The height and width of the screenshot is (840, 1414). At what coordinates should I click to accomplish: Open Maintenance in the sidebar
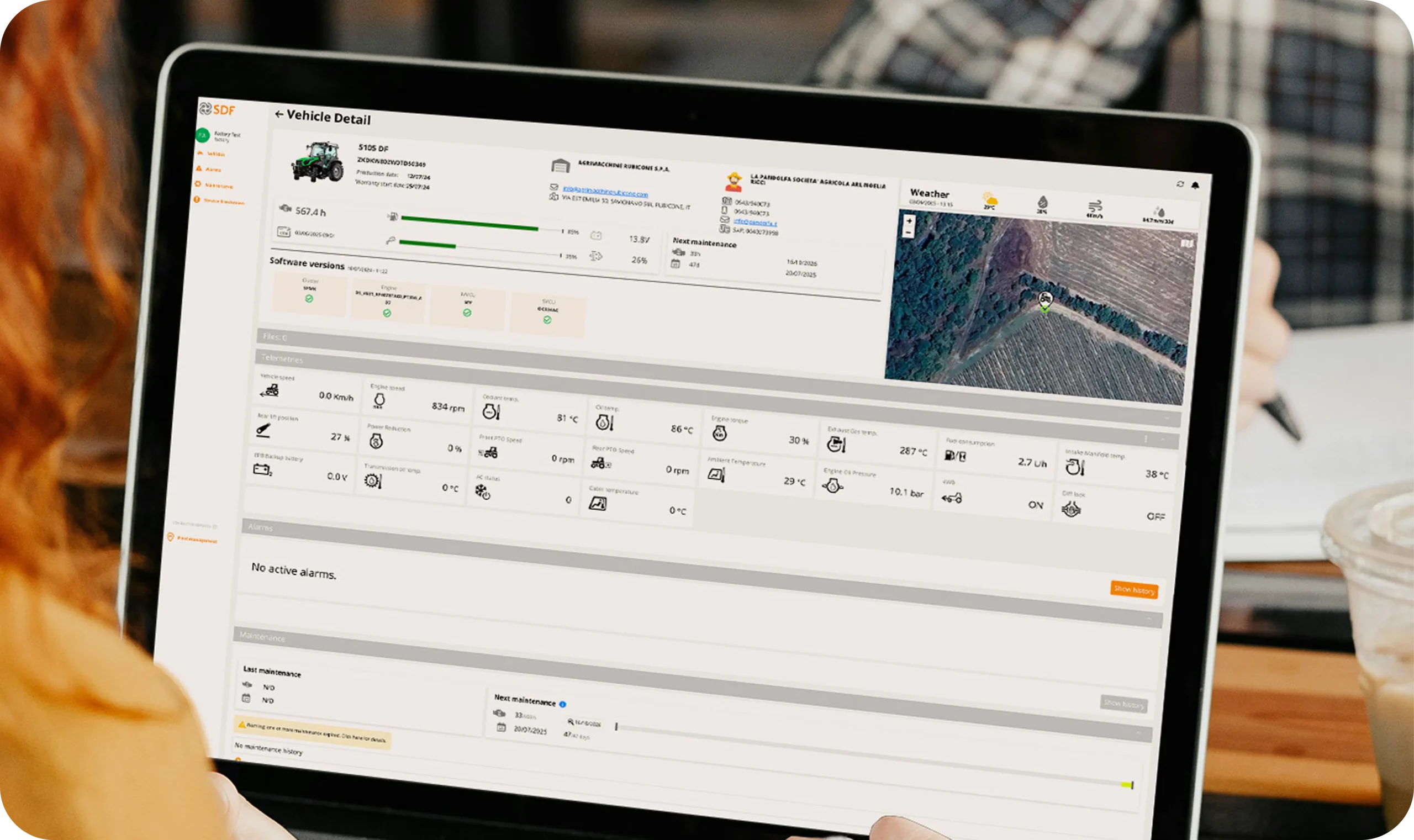218,185
